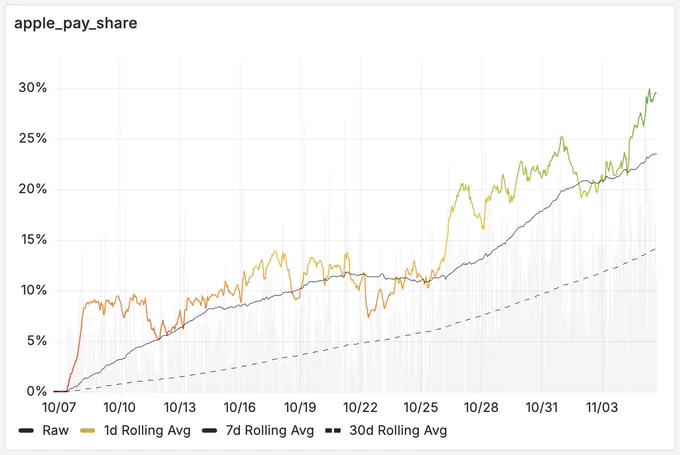680x455 pixels.
Task: Click the green peak near 30%
Action: pos(649,90)
